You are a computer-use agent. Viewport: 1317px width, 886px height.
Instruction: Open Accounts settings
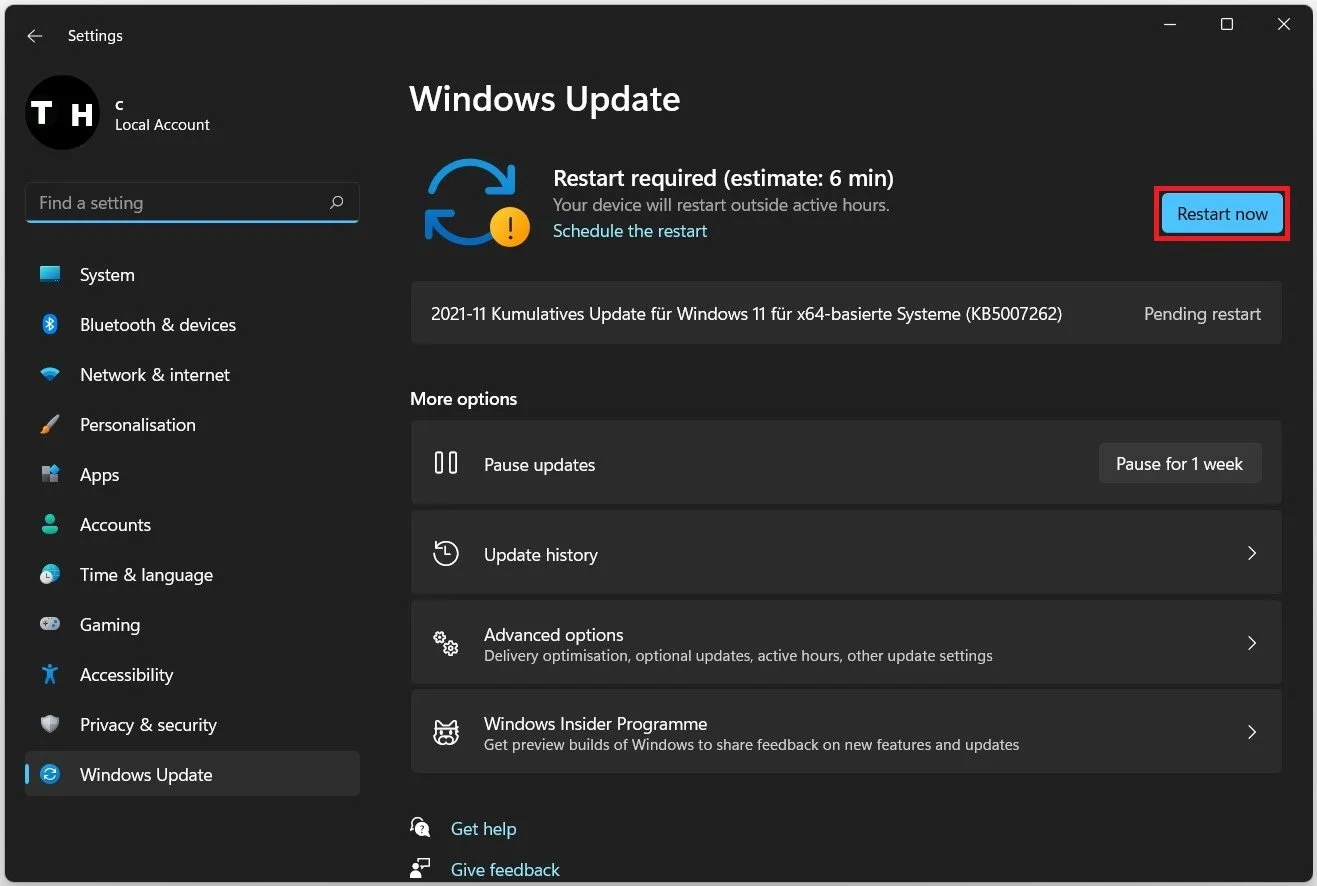coord(192,525)
